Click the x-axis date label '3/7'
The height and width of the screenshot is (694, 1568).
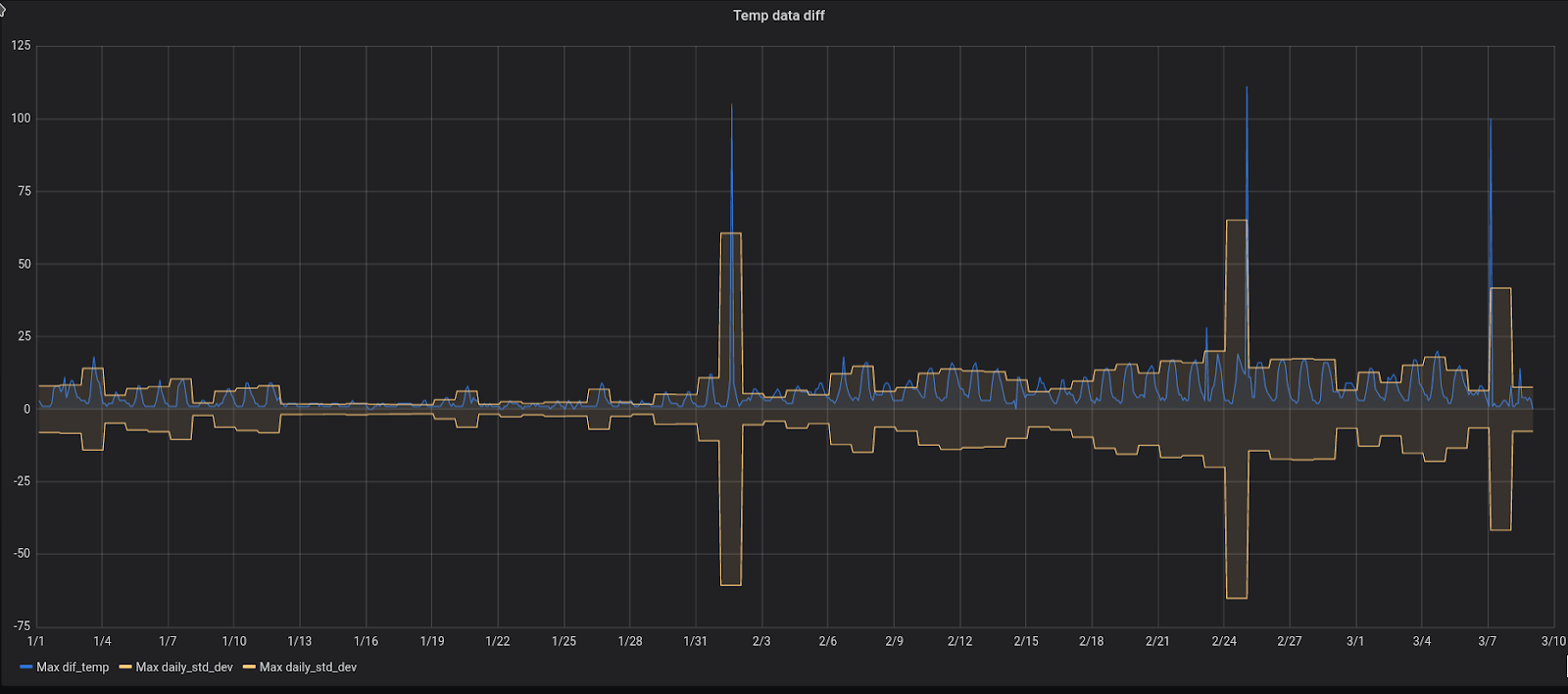1488,641
